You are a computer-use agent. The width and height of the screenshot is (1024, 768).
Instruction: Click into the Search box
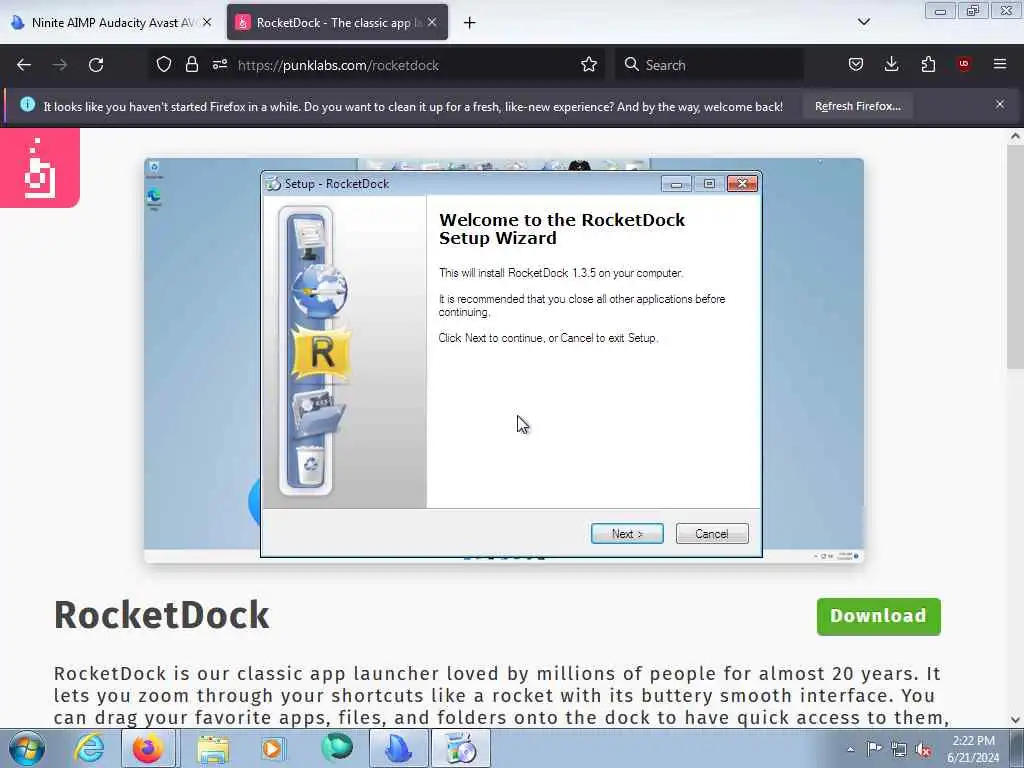pos(709,65)
